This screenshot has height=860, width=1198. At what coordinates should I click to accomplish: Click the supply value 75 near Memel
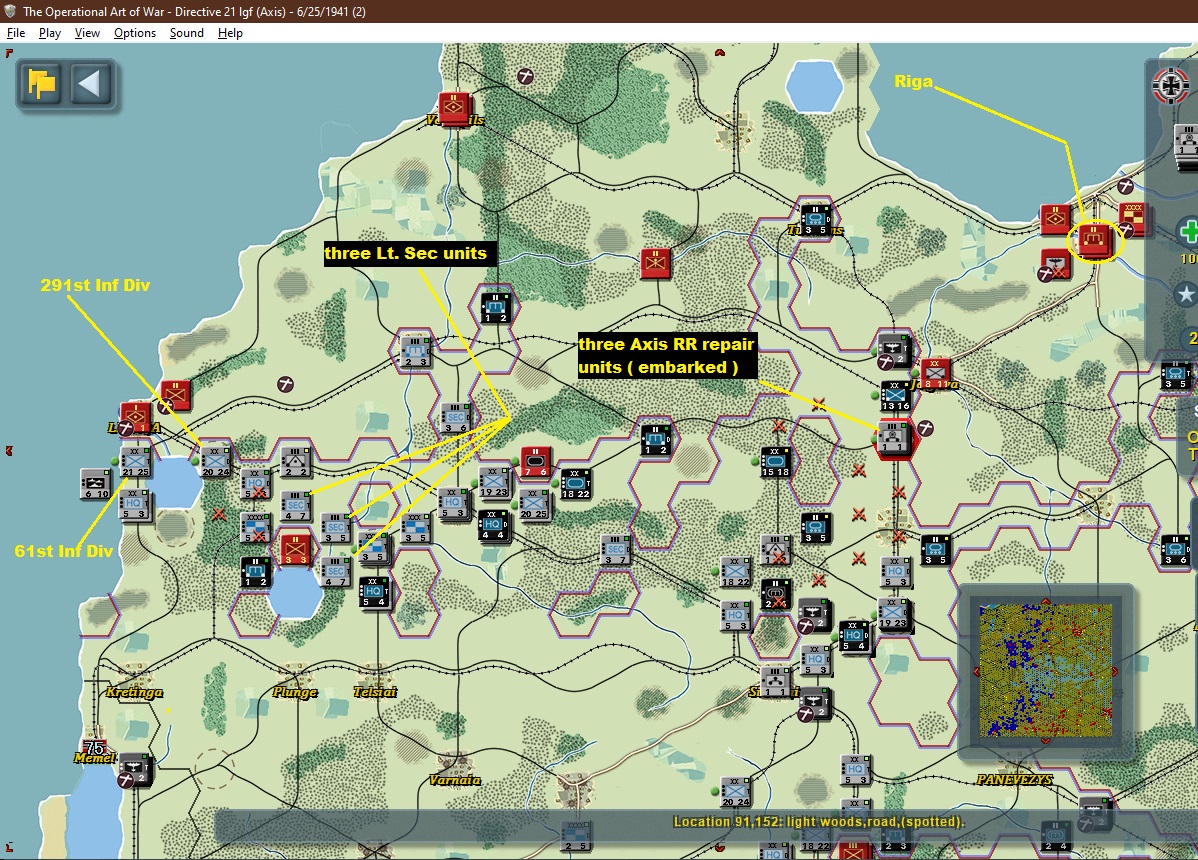94,747
